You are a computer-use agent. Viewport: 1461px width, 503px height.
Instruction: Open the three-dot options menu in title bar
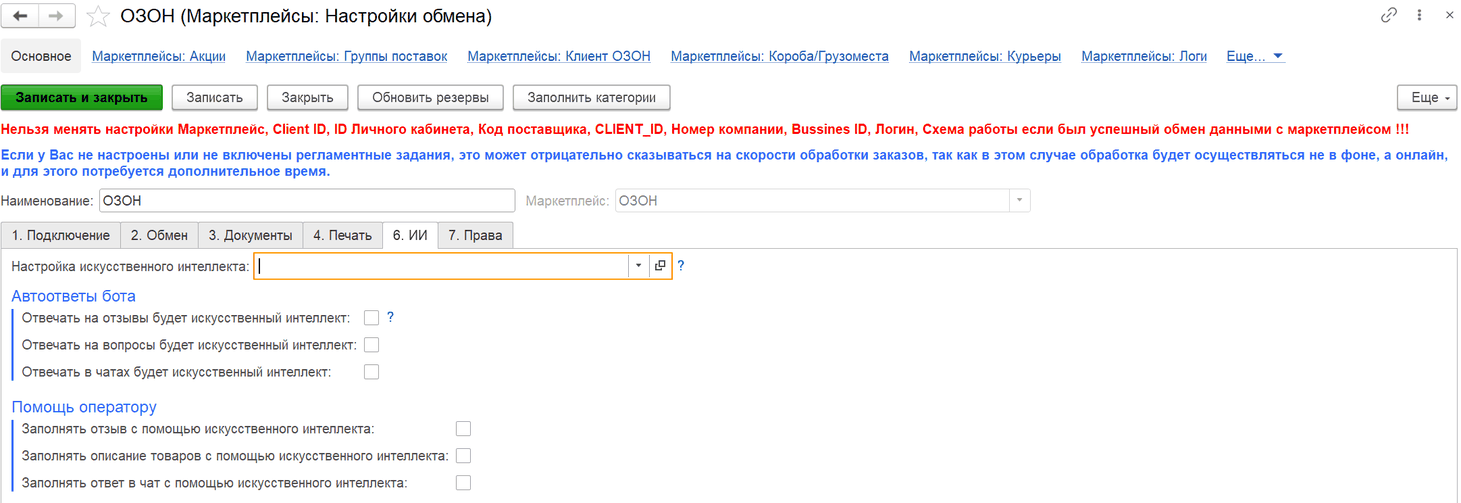[x=1419, y=15]
